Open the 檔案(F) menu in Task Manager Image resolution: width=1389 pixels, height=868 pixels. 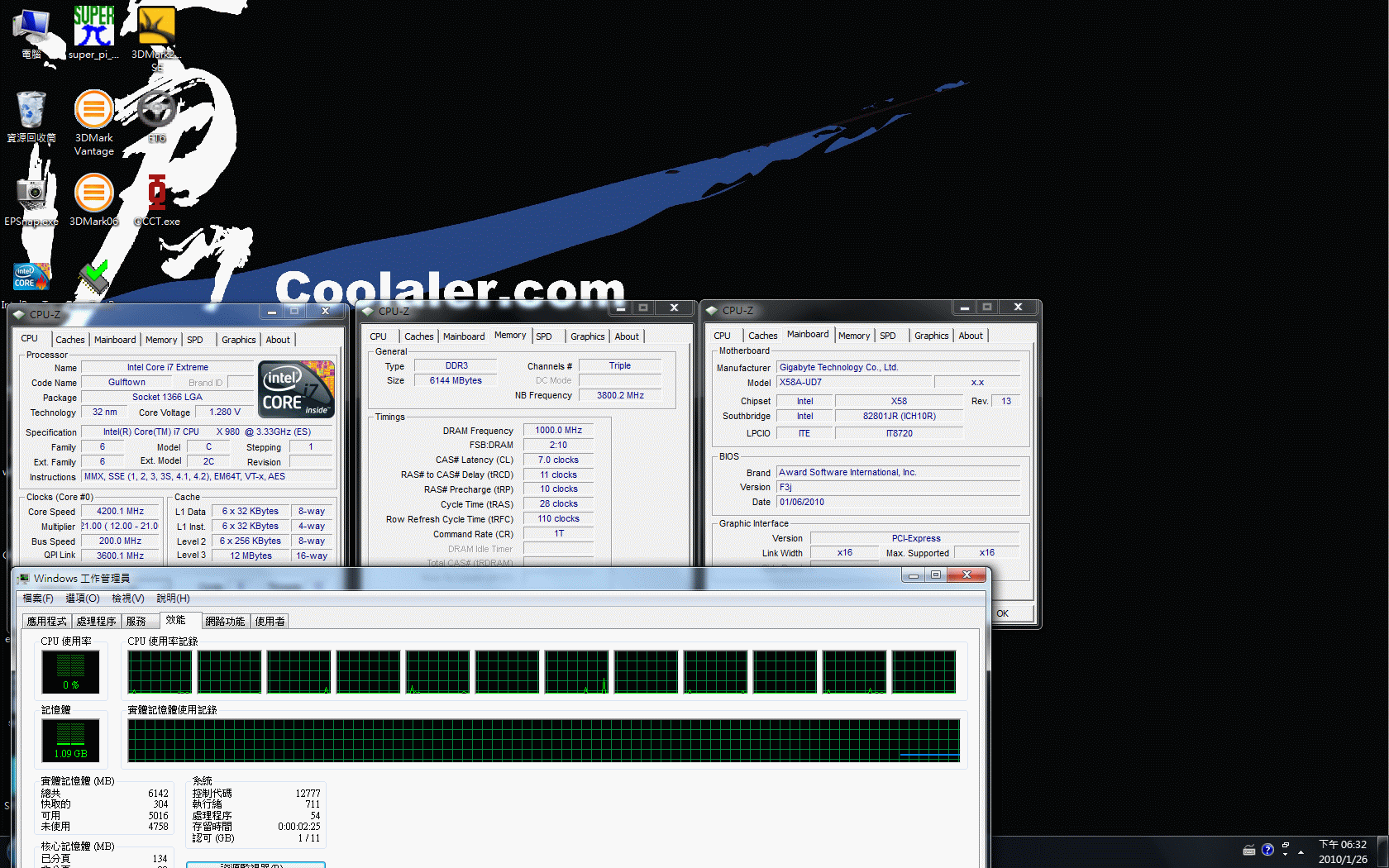click(38, 599)
